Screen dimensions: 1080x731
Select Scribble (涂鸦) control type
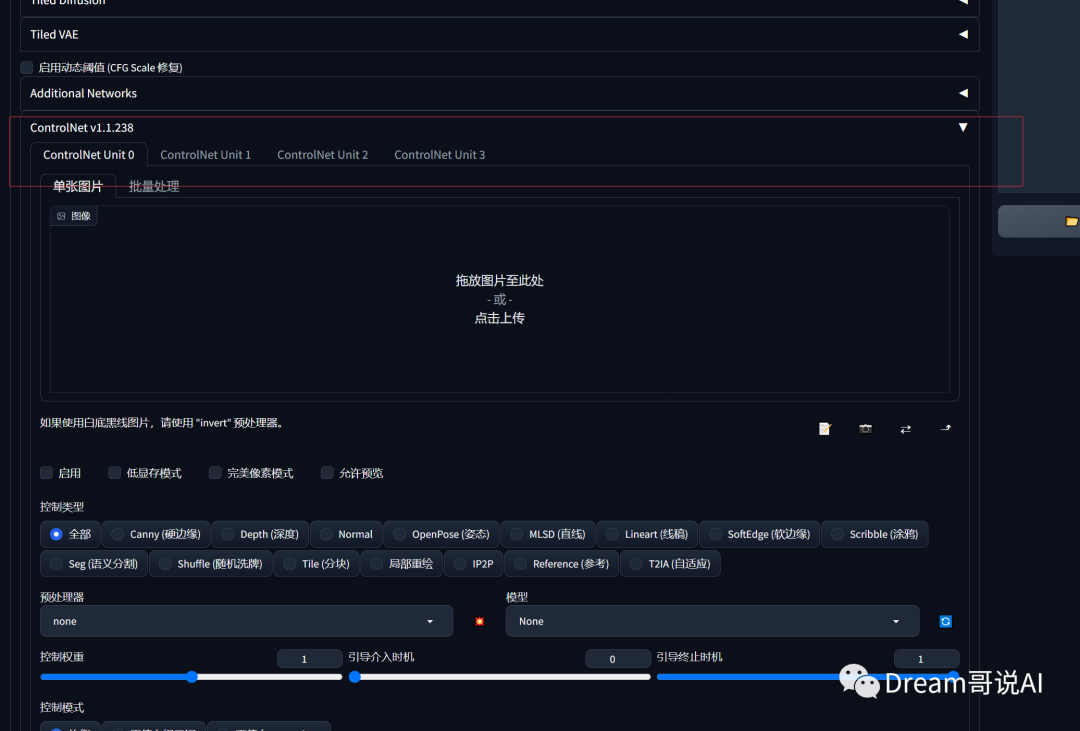(875, 534)
